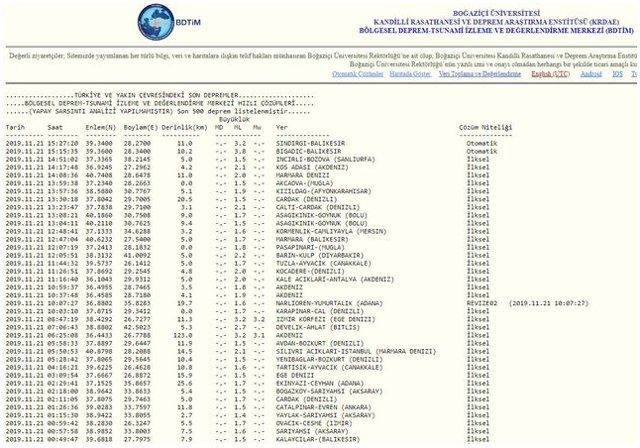The width and height of the screenshot is (640, 448).
Task: Click the BDTIM globe logo
Action: pyautogui.click(x=156, y=22)
